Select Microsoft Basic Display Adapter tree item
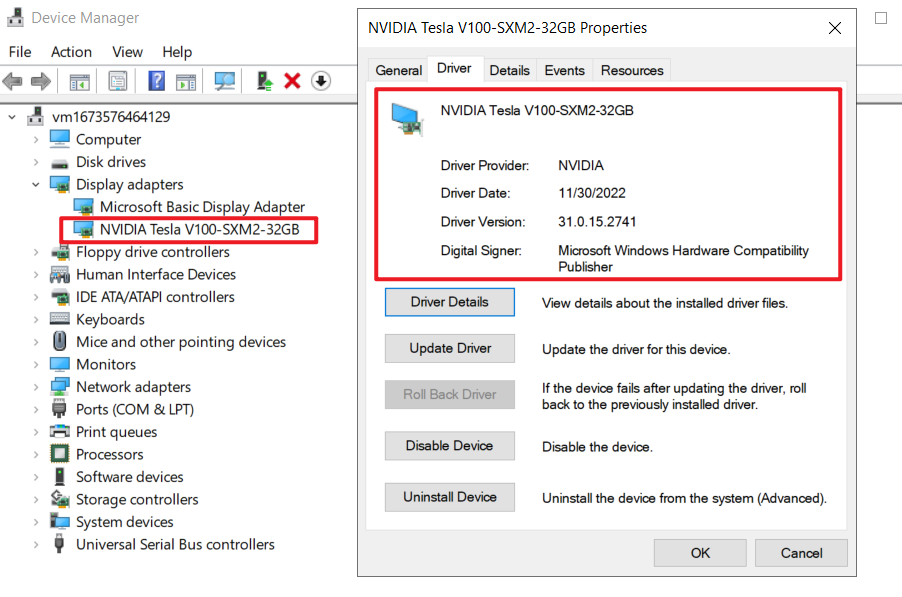902x597 pixels. [x=202, y=207]
